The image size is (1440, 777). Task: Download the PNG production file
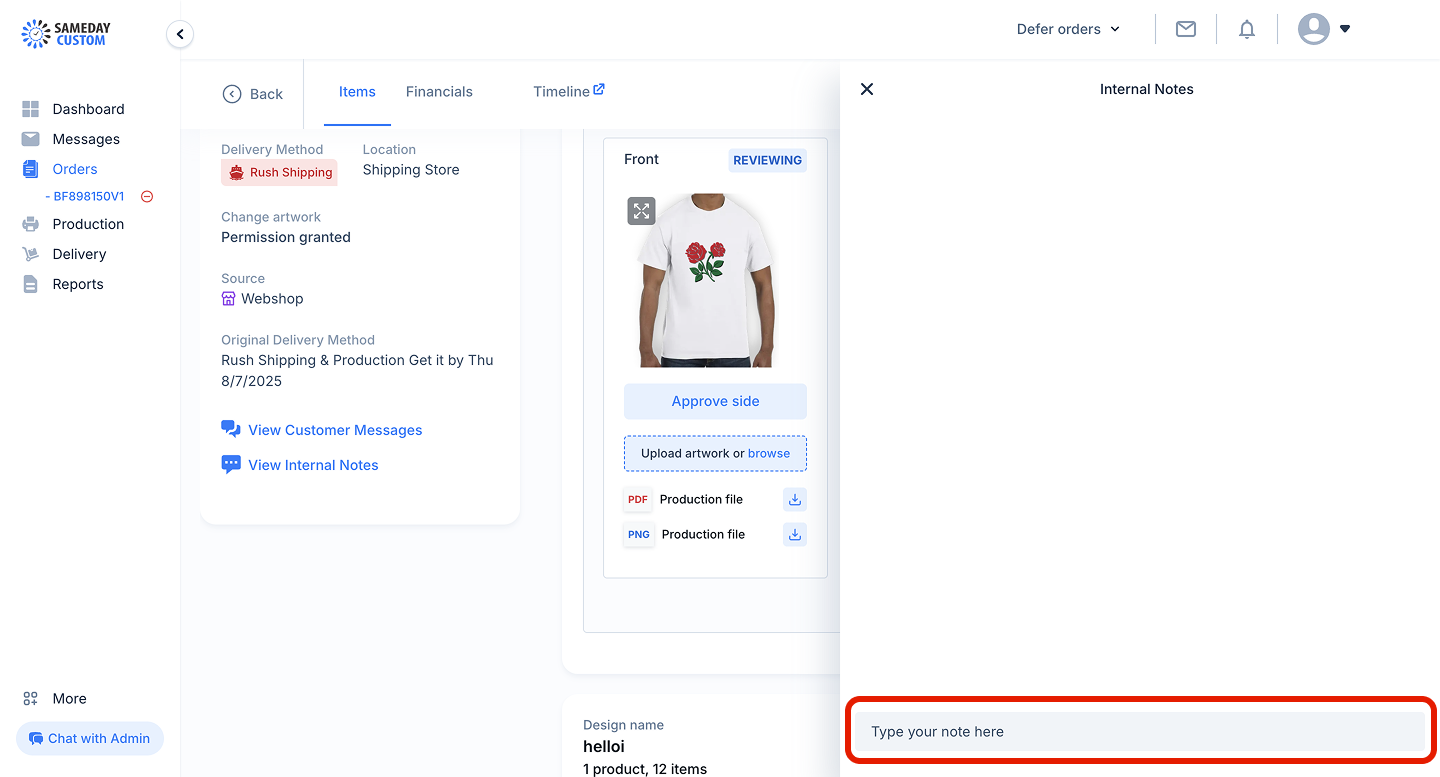coord(795,534)
